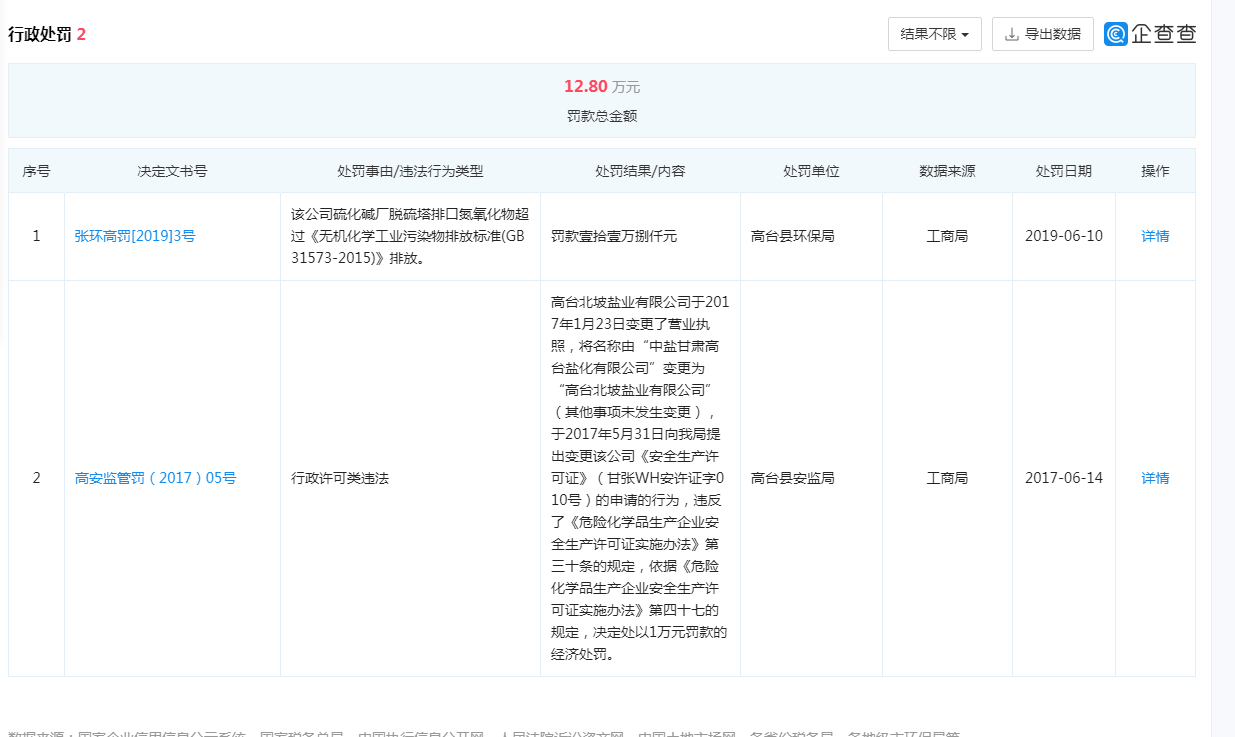Open document link 张环高罚[2019]3号
The width and height of the screenshot is (1235, 737).
[135, 237]
